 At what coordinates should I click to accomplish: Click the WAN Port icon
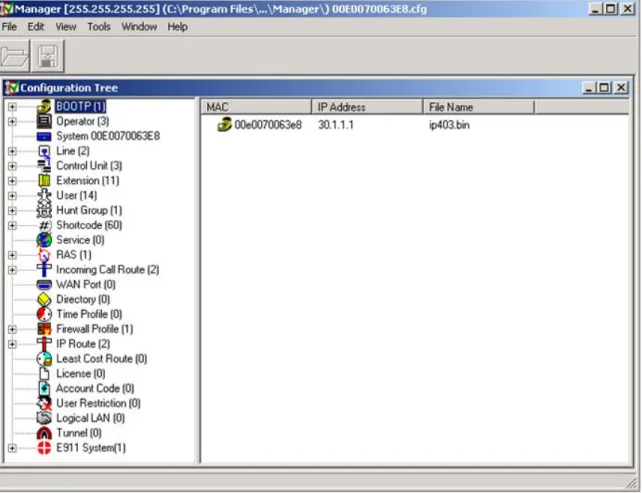click(x=44, y=285)
